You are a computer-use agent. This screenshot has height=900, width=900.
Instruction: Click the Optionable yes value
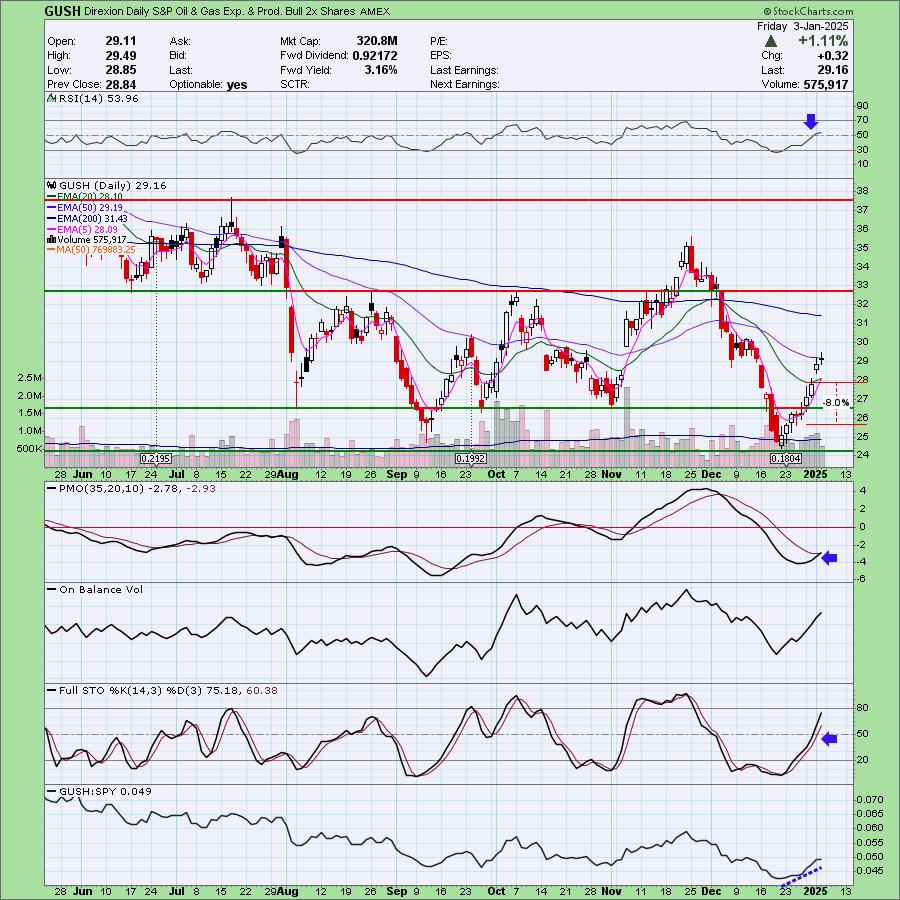point(236,84)
